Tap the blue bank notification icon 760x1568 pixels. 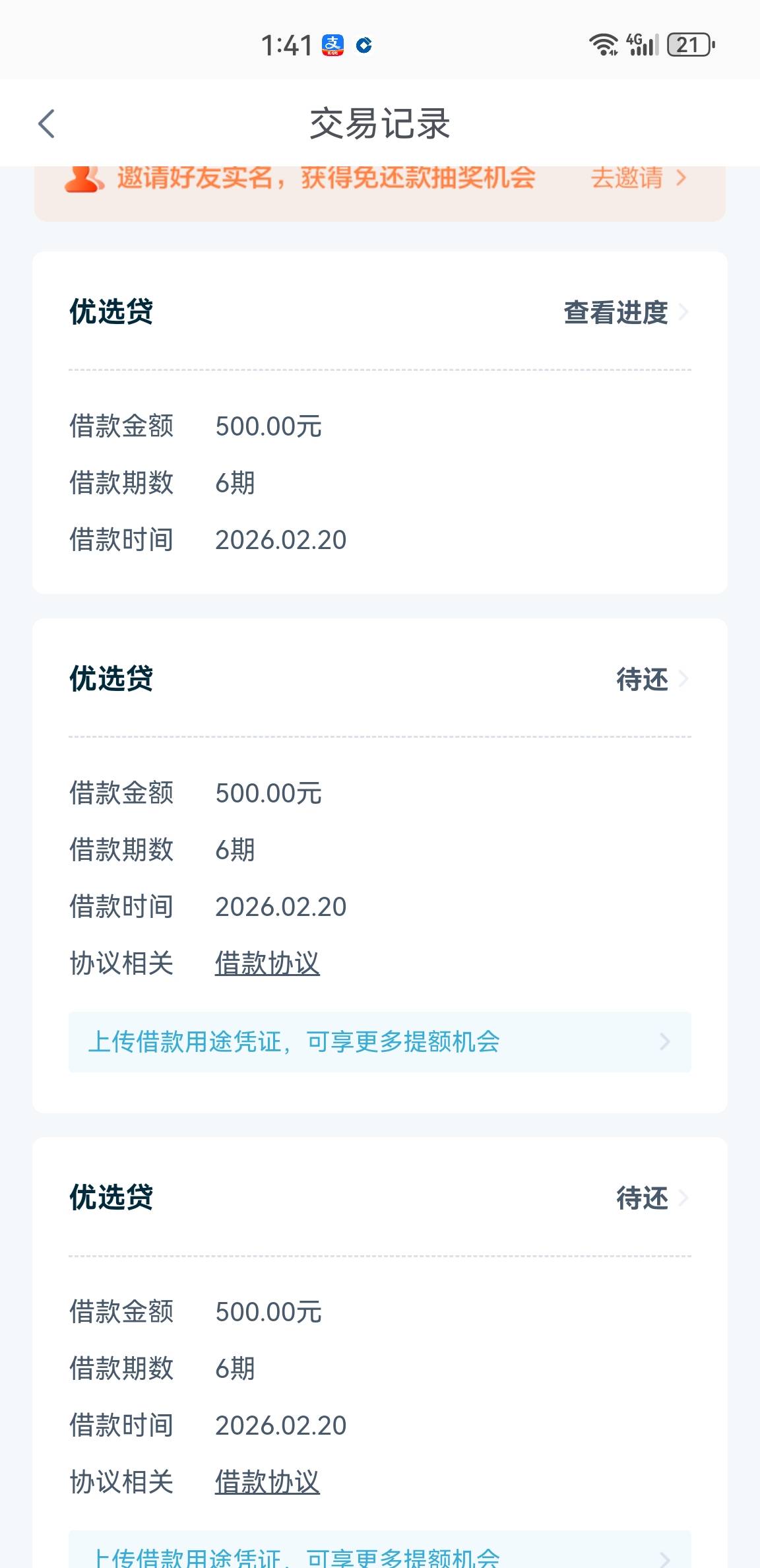pos(364,45)
